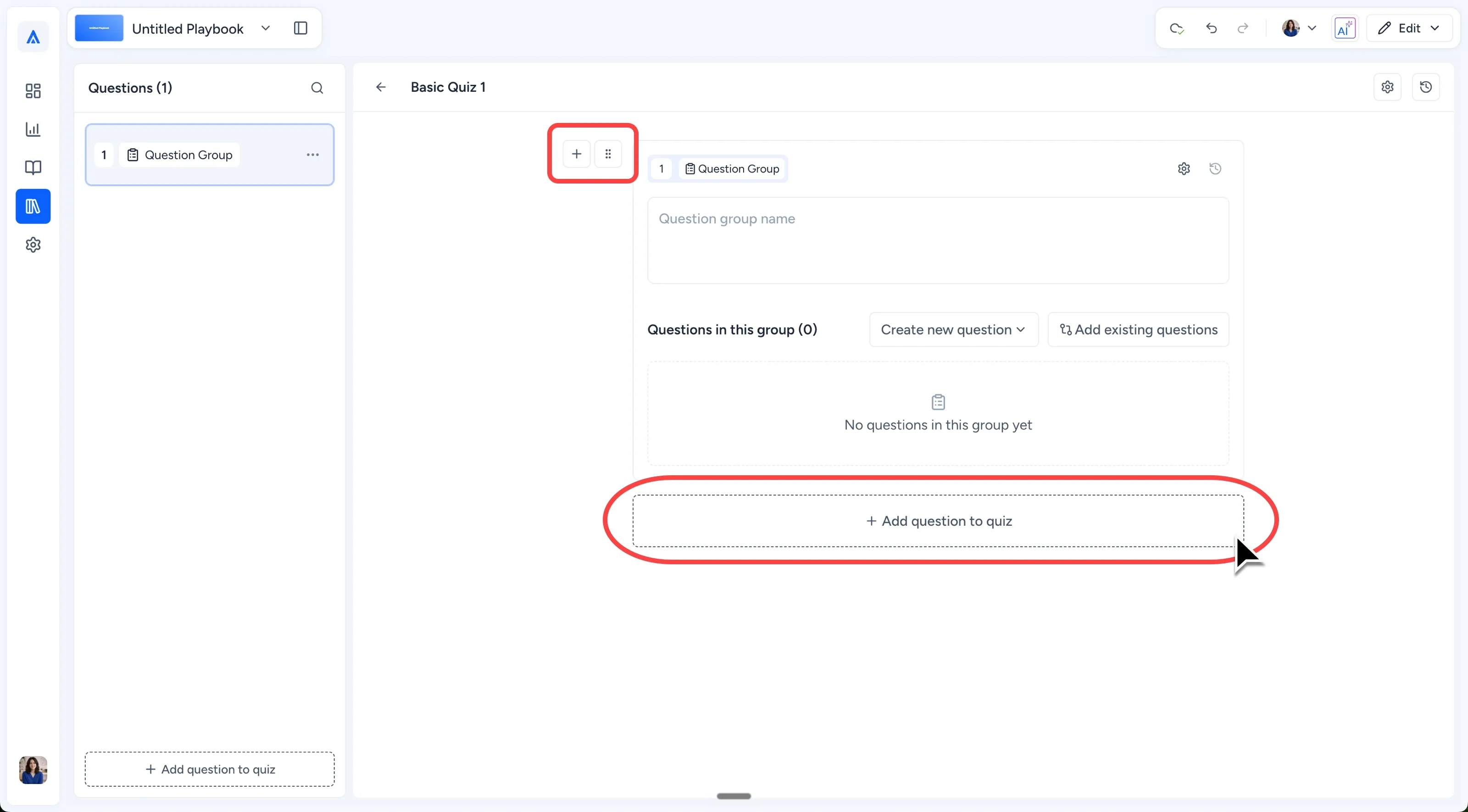Open quiz settings gear in header
1468x812 pixels.
coord(1388,87)
